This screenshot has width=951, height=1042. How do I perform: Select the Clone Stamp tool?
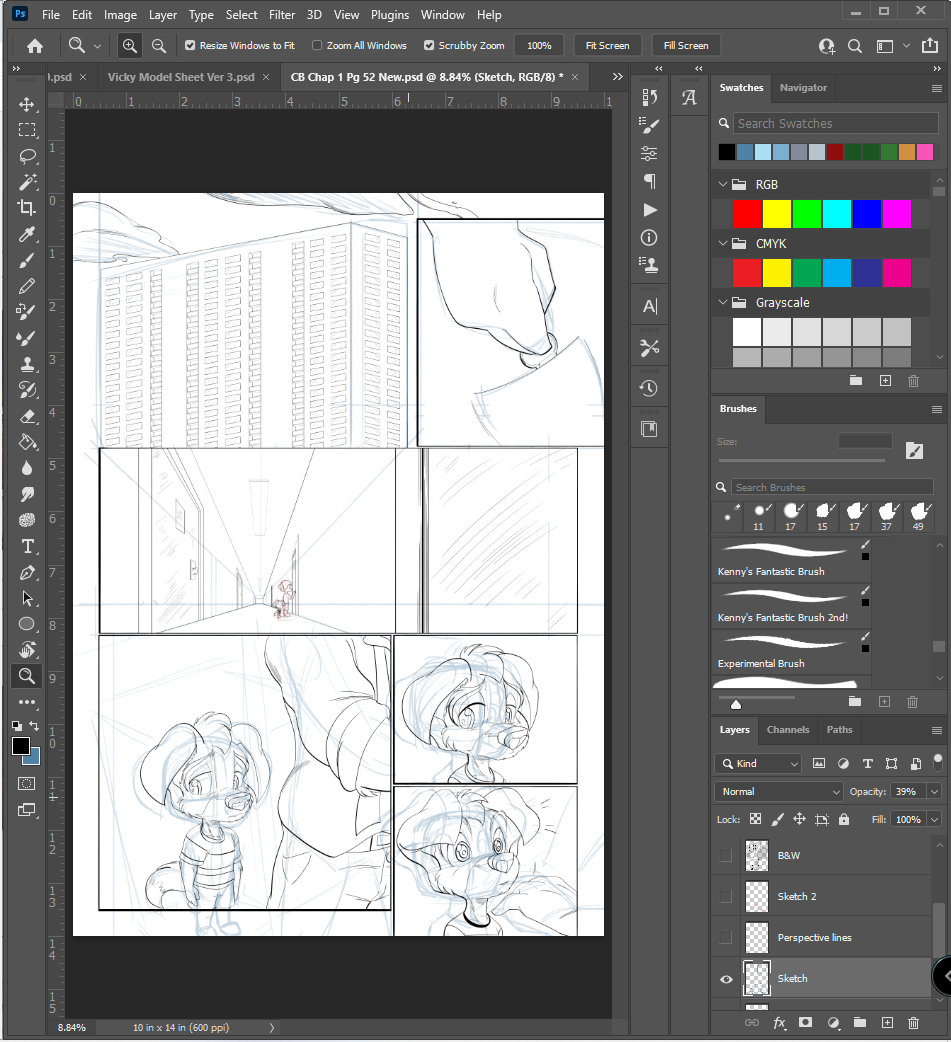27,364
